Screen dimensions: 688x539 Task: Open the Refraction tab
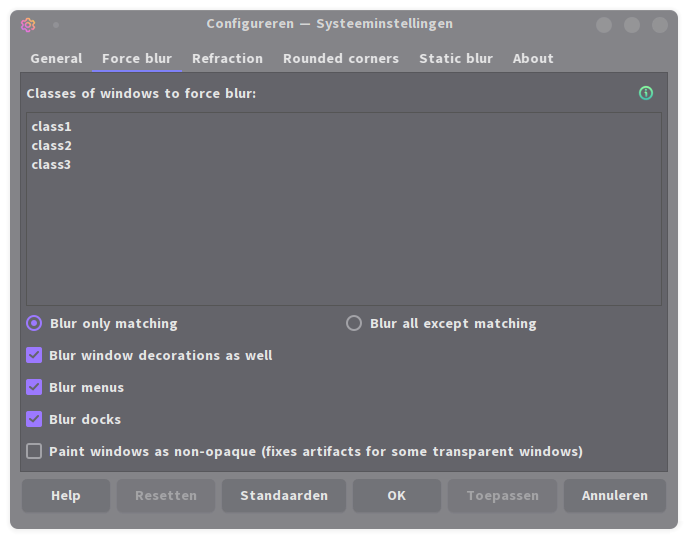click(x=227, y=59)
